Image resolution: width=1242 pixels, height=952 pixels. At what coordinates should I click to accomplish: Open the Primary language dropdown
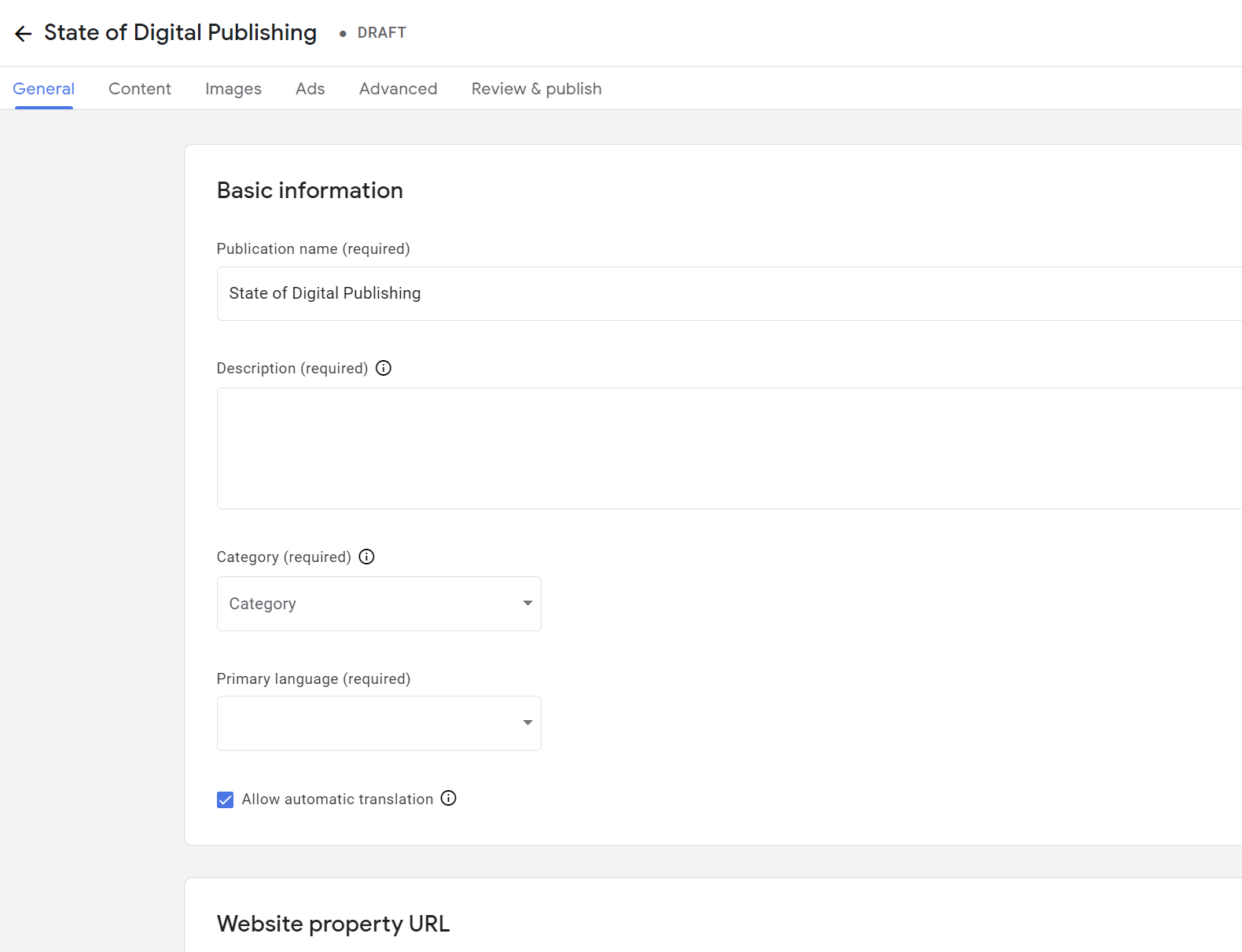(379, 723)
